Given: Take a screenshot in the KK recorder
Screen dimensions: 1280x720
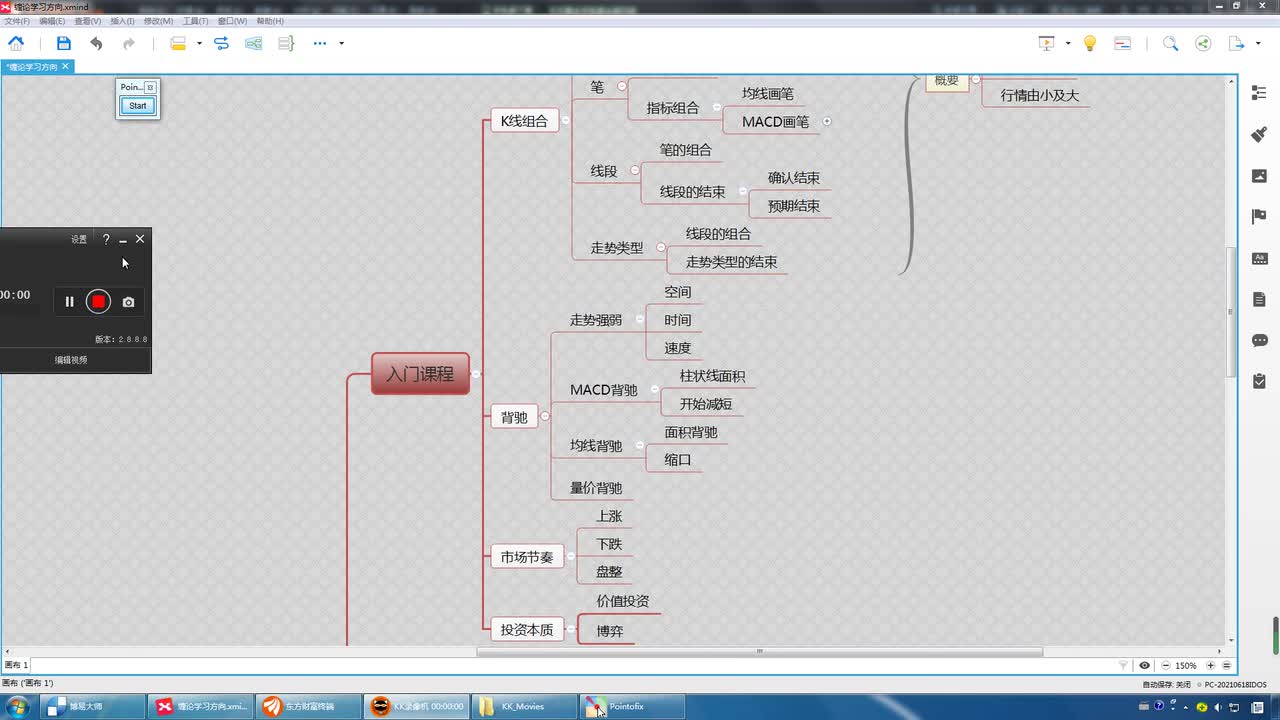Looking at the screenshot, I should (128, 302).
